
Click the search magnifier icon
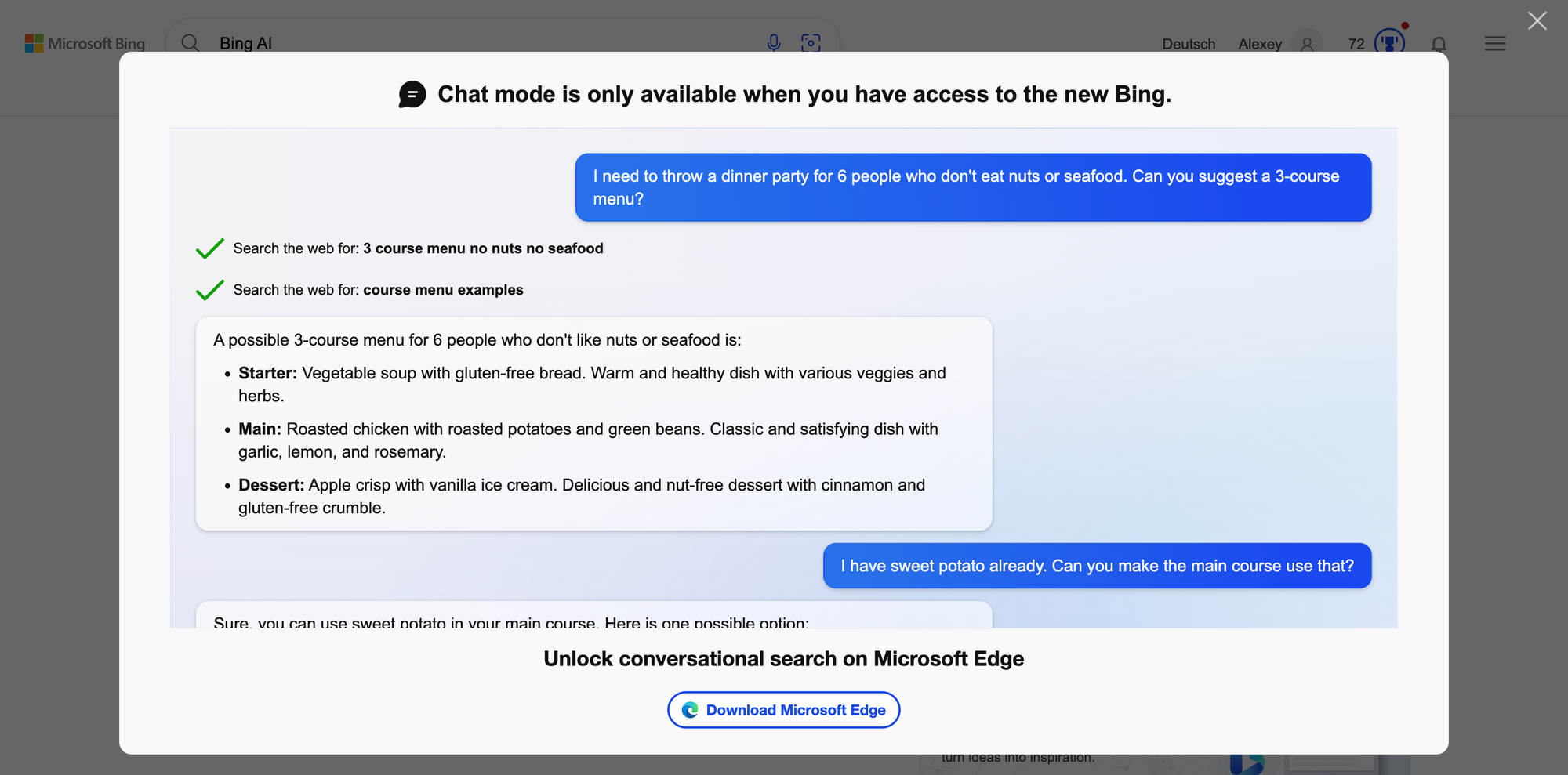pyautogui.click(x=191, y=43)
